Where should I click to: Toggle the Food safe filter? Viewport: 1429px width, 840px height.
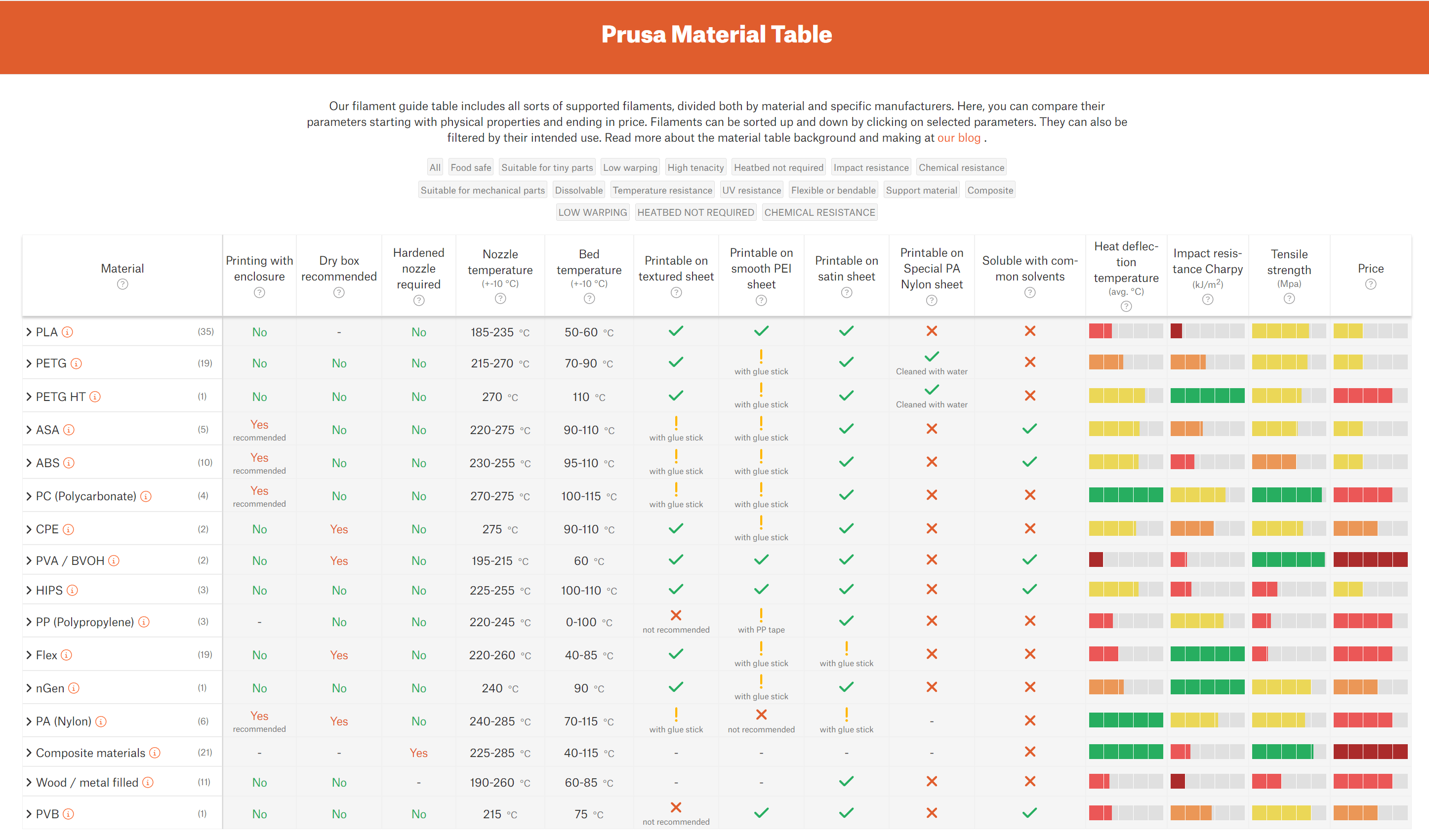tap(470, 168)
